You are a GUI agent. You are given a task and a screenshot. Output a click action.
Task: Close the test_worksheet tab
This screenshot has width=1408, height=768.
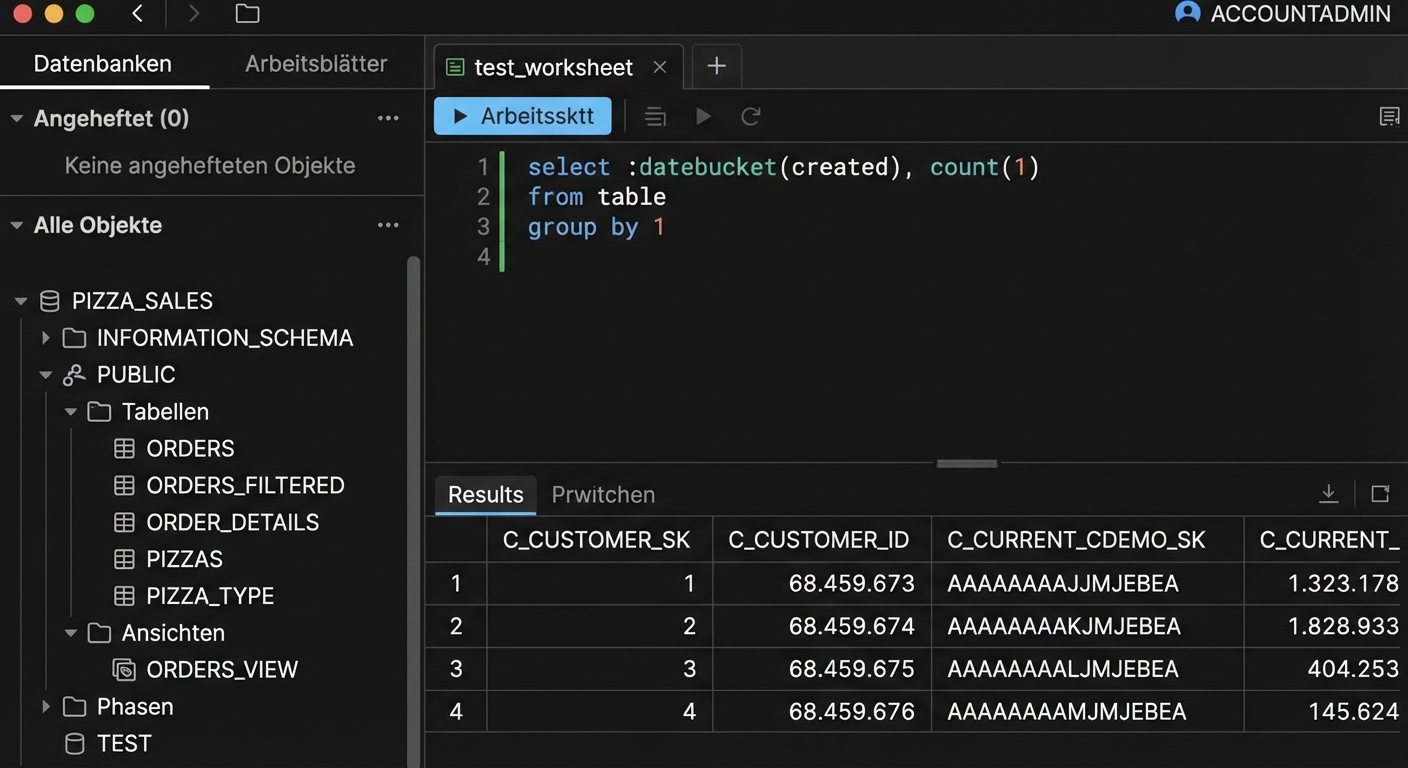[x=659, y=67]
